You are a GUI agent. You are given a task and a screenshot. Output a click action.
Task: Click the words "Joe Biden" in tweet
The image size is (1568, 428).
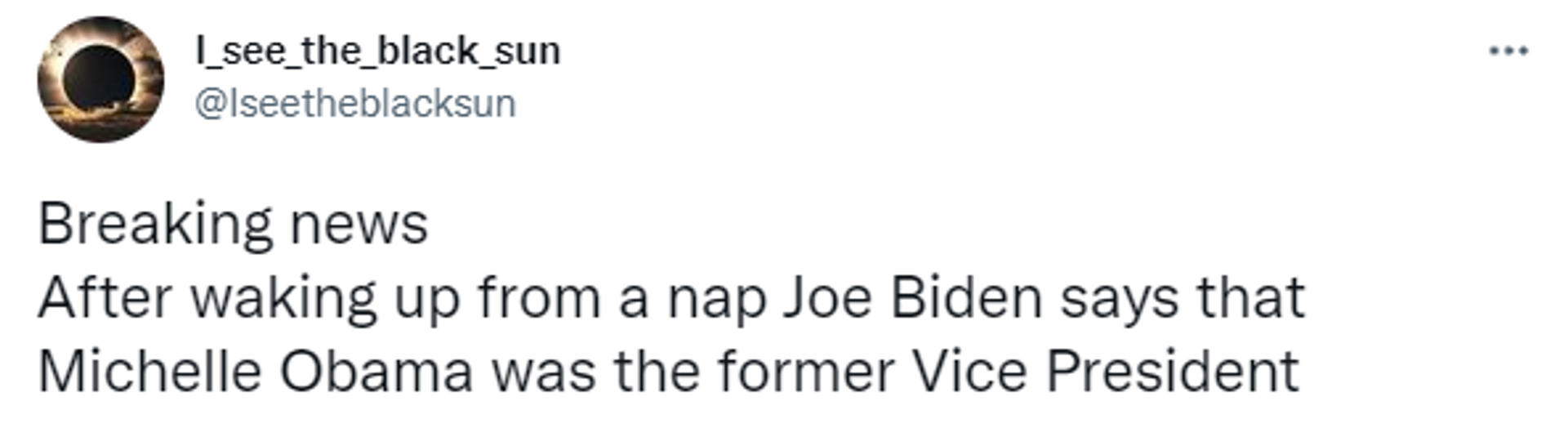(912, 297)
